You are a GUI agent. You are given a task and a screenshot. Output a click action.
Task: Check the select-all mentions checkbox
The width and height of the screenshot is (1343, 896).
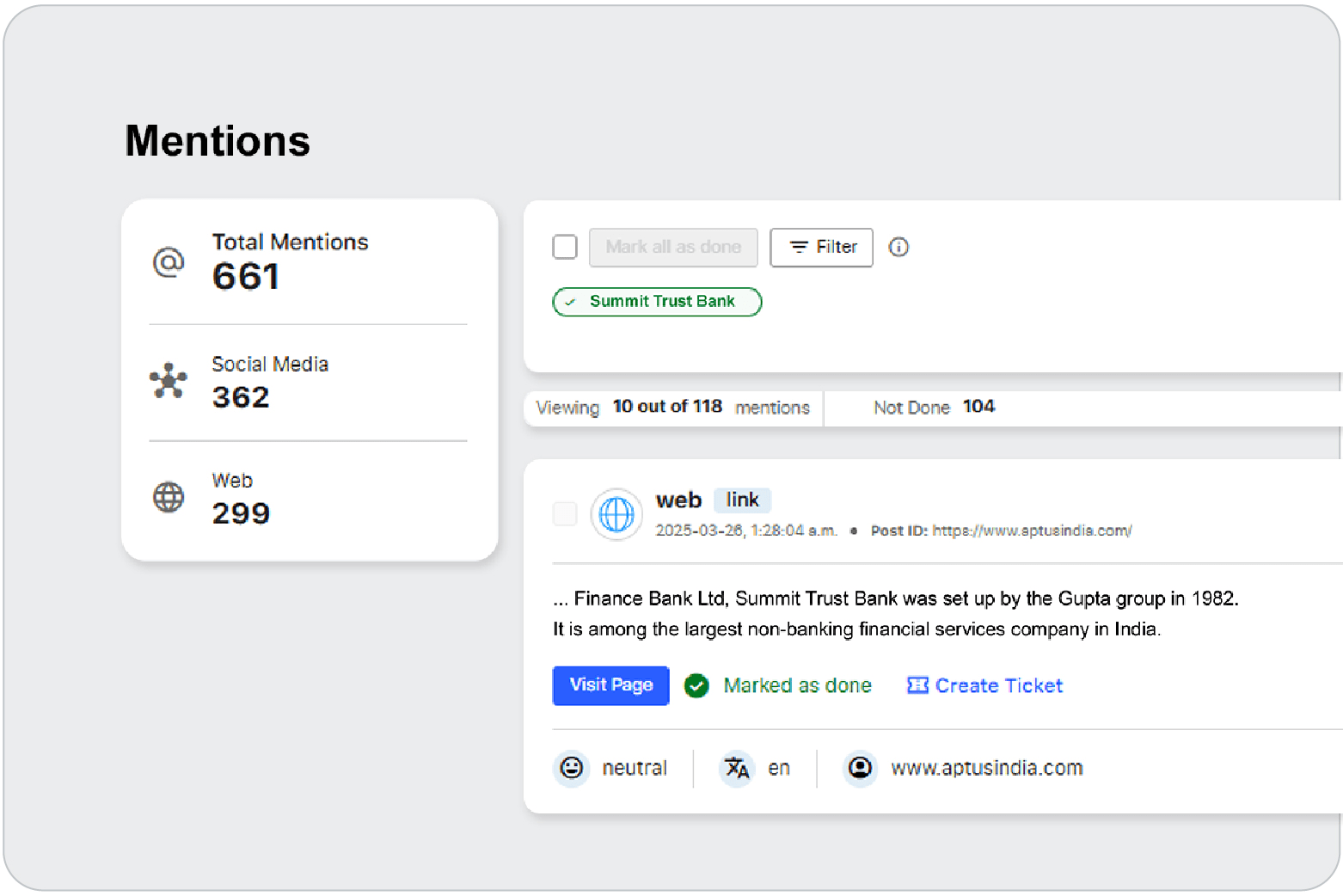pyautogui.click(x=565, y=248)
